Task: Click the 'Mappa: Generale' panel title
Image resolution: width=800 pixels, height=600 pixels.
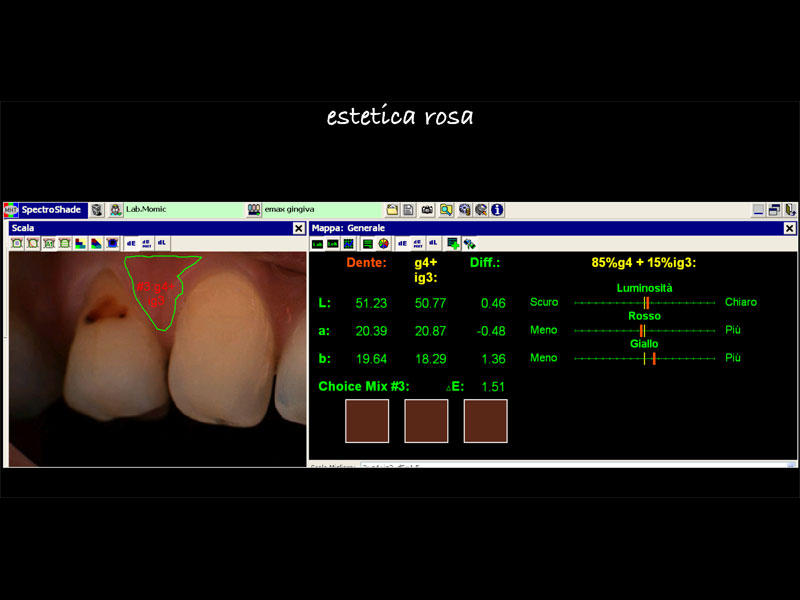Action: [x=348, y=228]
